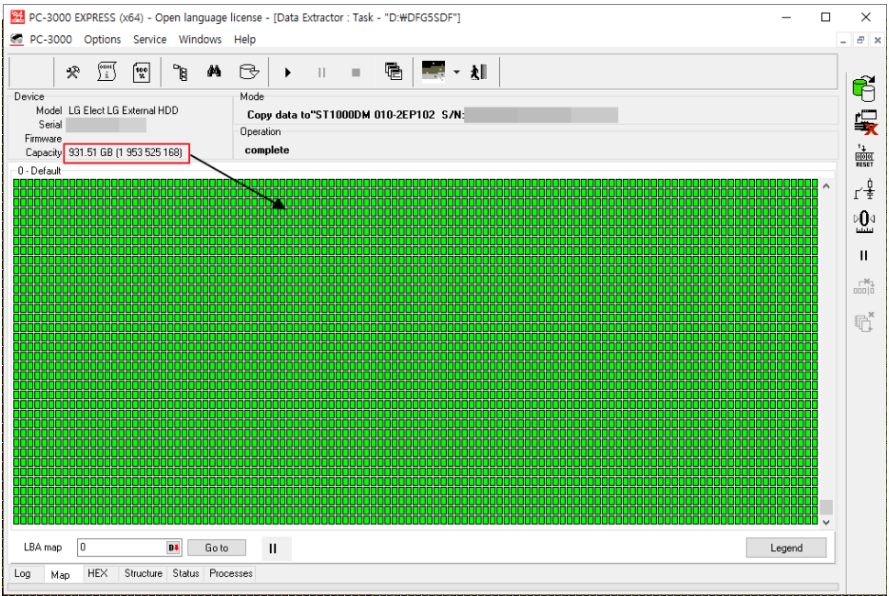Click the model text LG External HDD
The width and height of the screenshot is (889, 596).
pyautogui.click(x=124, y=111)
